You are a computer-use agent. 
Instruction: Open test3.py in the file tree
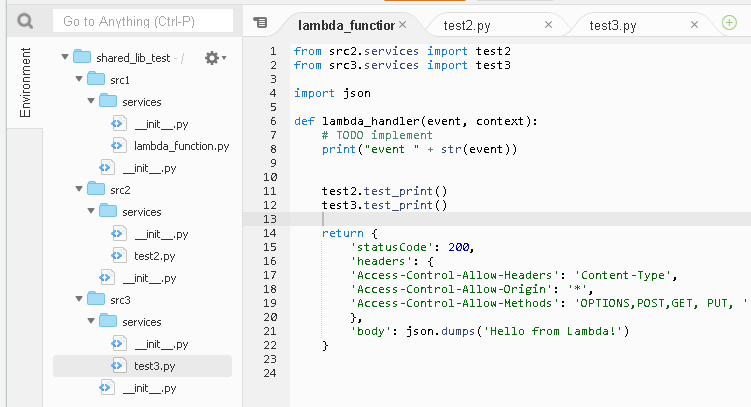pos(154,366)
